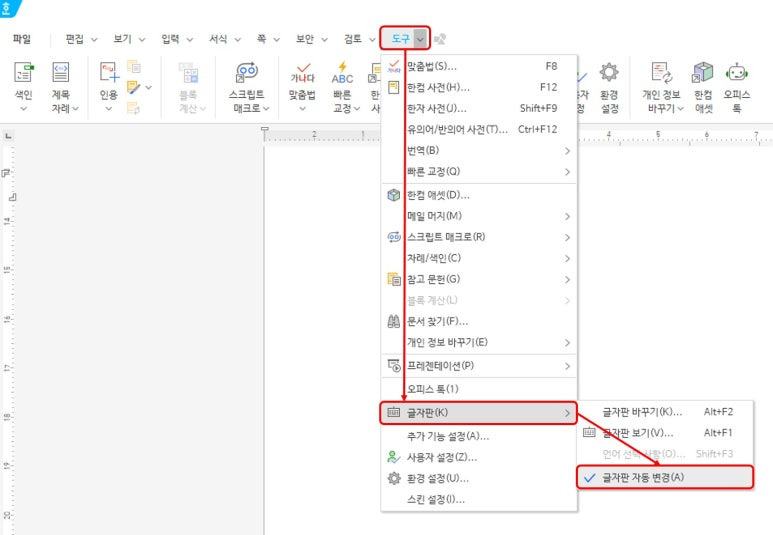This screenshot has height=535, width=773.
Task: Select 유의어/반의어 사전(T)... menu entry
Action: [479, 129]
